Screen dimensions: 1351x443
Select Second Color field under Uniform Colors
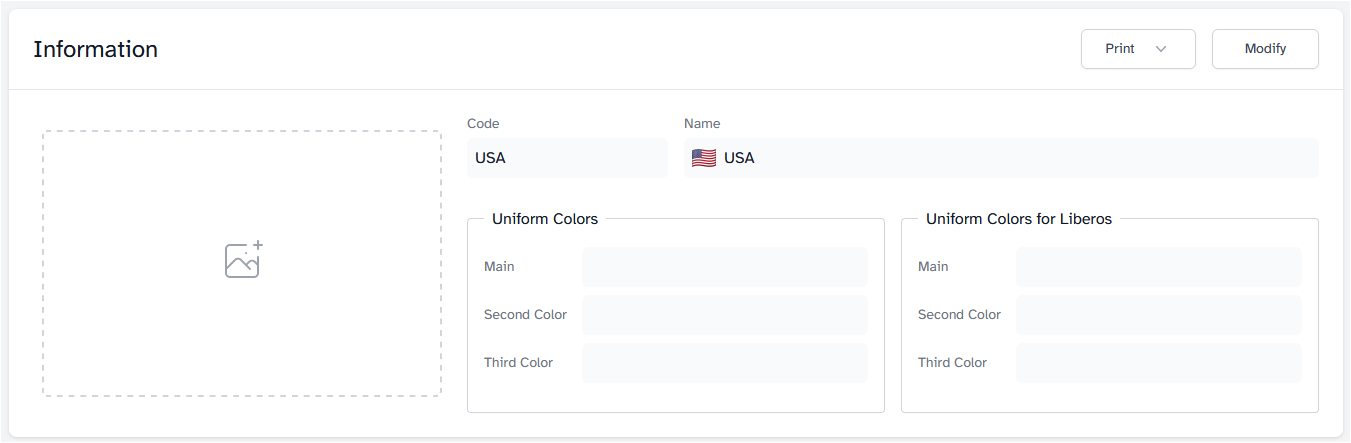coord(724,315)
